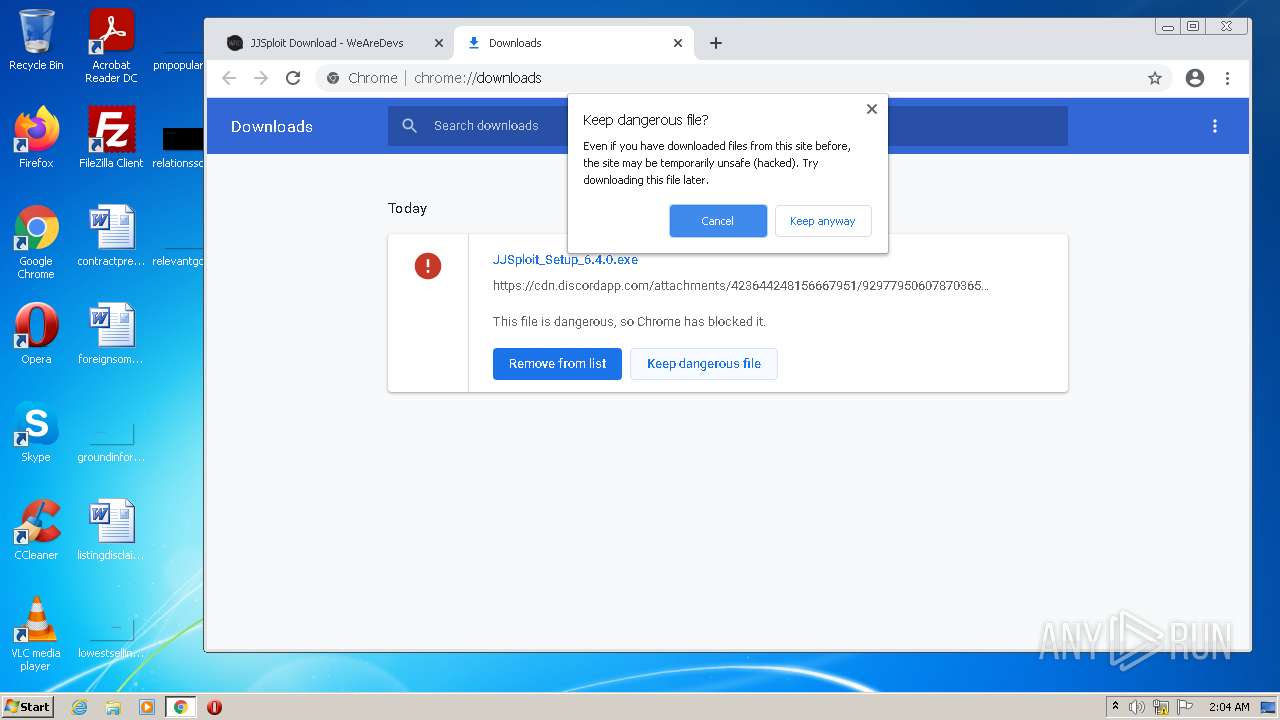The image size is (1280, 720).
Task: Open Downloads page more actions menu
Action: pos(1215,126)
